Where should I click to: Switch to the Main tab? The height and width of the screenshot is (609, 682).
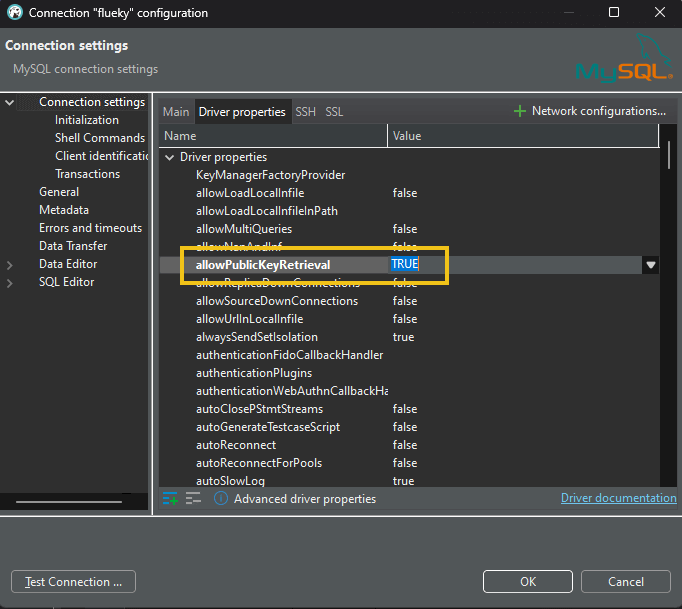coord(176,112)
